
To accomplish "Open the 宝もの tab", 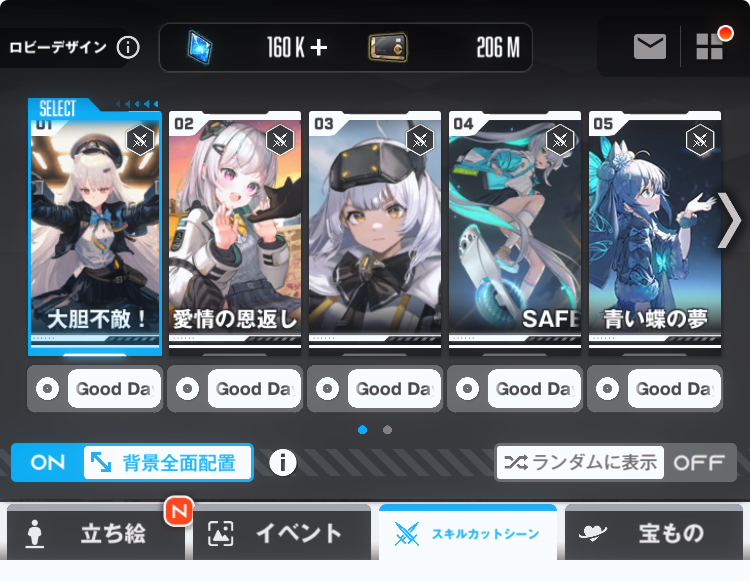I will [654, 533].
